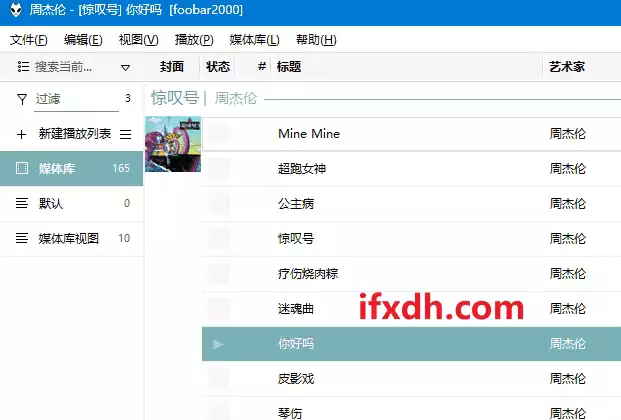621x420 pixels.
Task: Sort by the 标题 column header
Action: coord(407,67)
